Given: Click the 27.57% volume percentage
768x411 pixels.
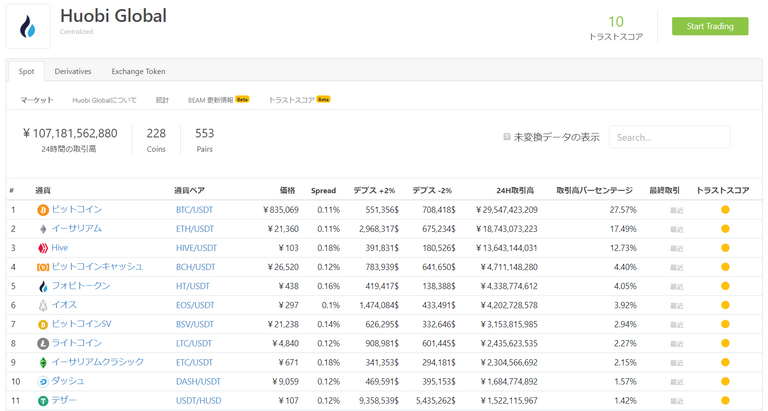Looking at the screenshot, I should (x=623, y=210).
